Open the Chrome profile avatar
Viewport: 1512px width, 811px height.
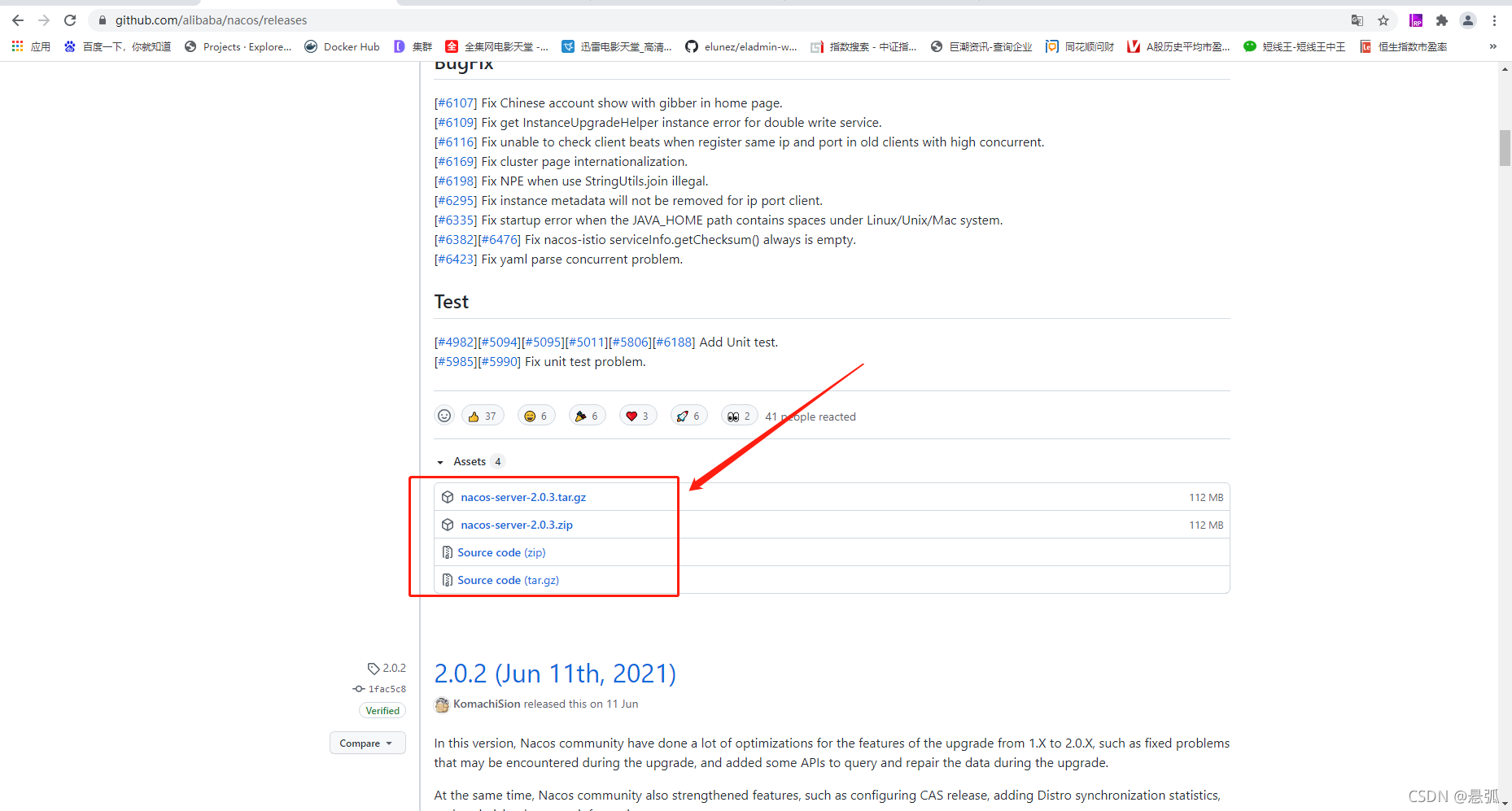(1468, 20)
